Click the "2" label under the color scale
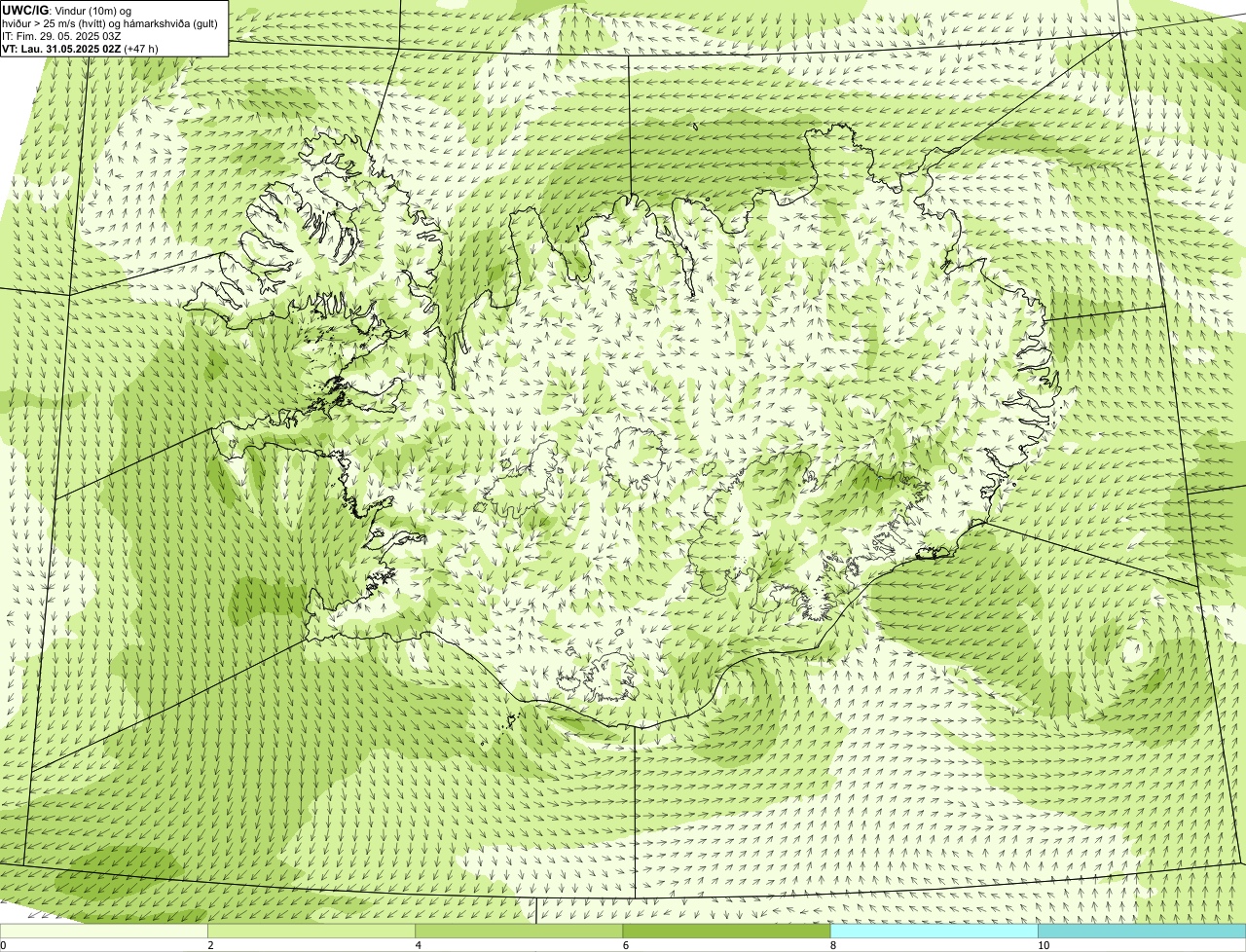Image resolution: width=1246 pixels, height=952 pixels. click(210, 945)
